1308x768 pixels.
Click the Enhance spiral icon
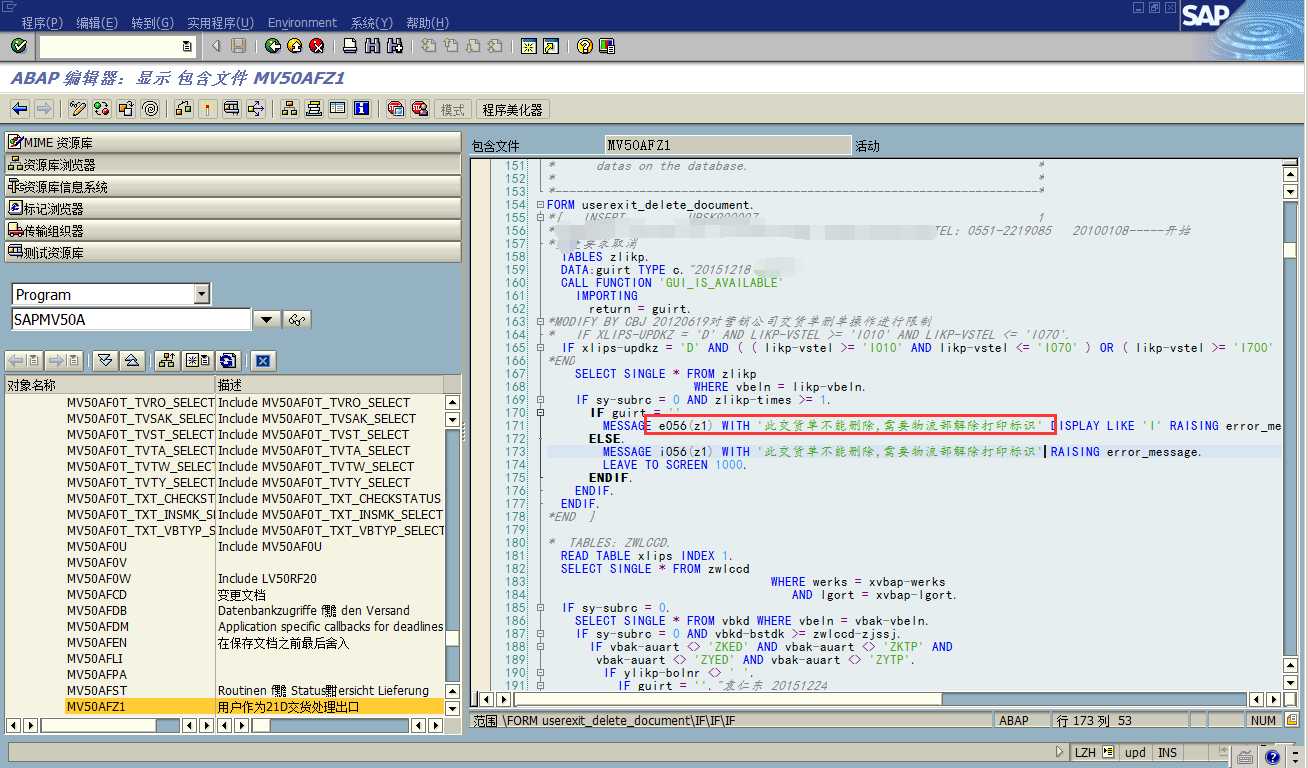click(x=150, y=109)
